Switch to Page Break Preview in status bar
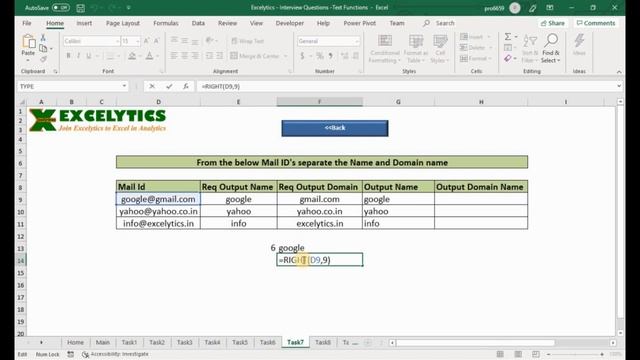 (x=536, y=354)
